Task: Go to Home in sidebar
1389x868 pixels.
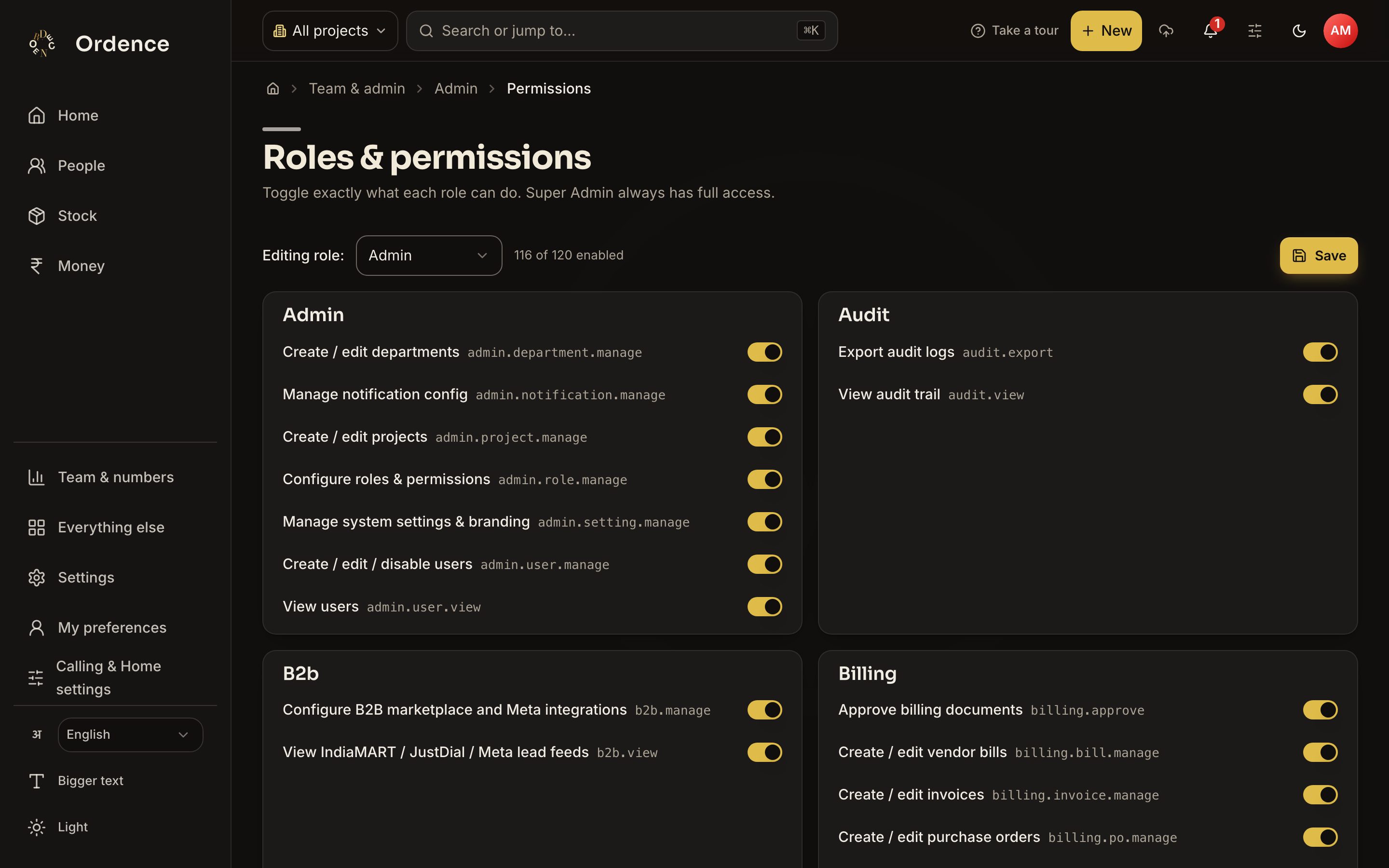Action: [x=115, y=115]
